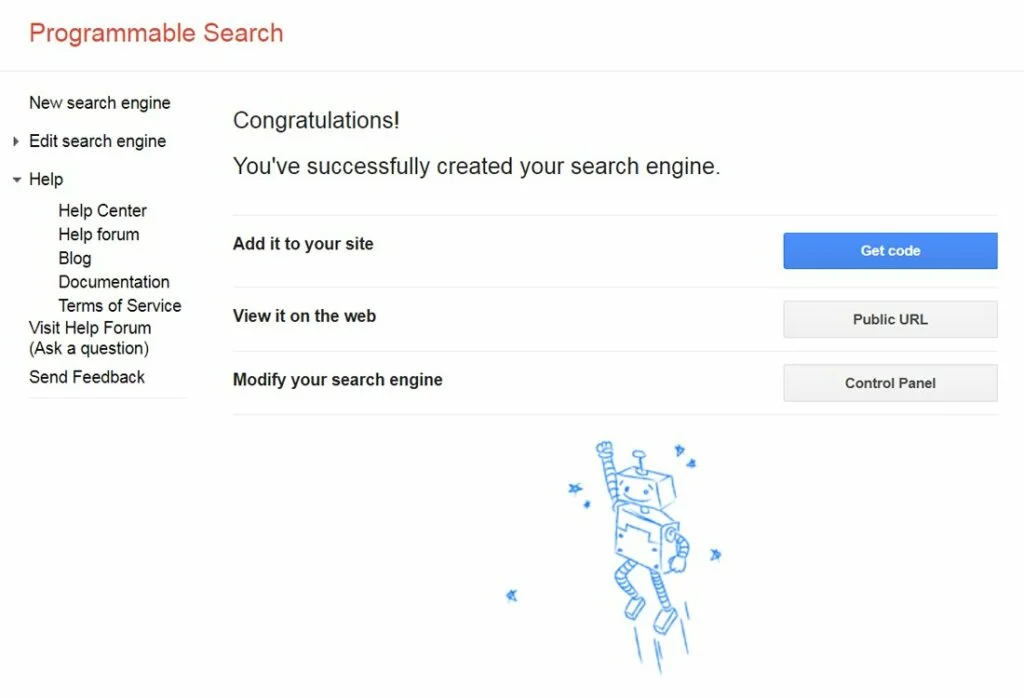Open the Control Panel button

coord(889,383)
